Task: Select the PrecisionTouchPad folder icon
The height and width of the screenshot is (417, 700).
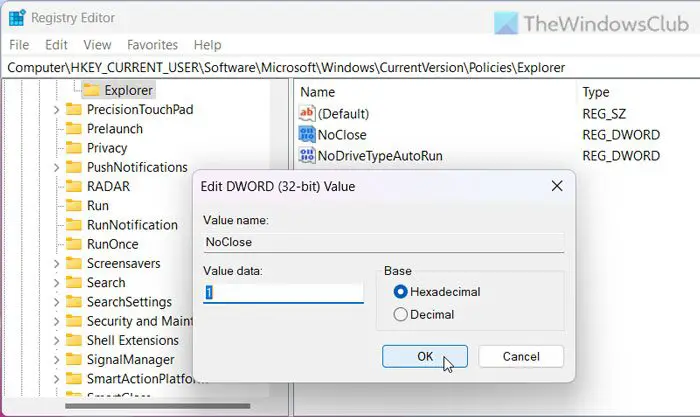Action: (74, 109)
